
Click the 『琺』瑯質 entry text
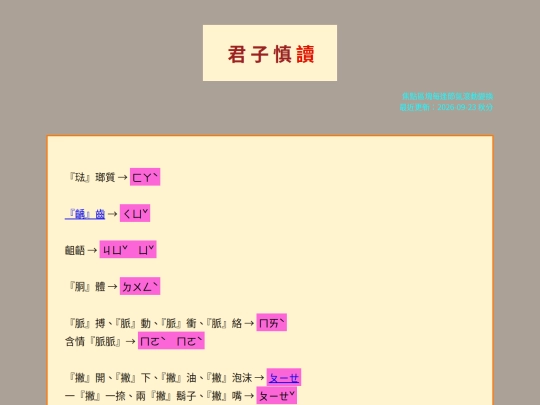click(91, 177)
